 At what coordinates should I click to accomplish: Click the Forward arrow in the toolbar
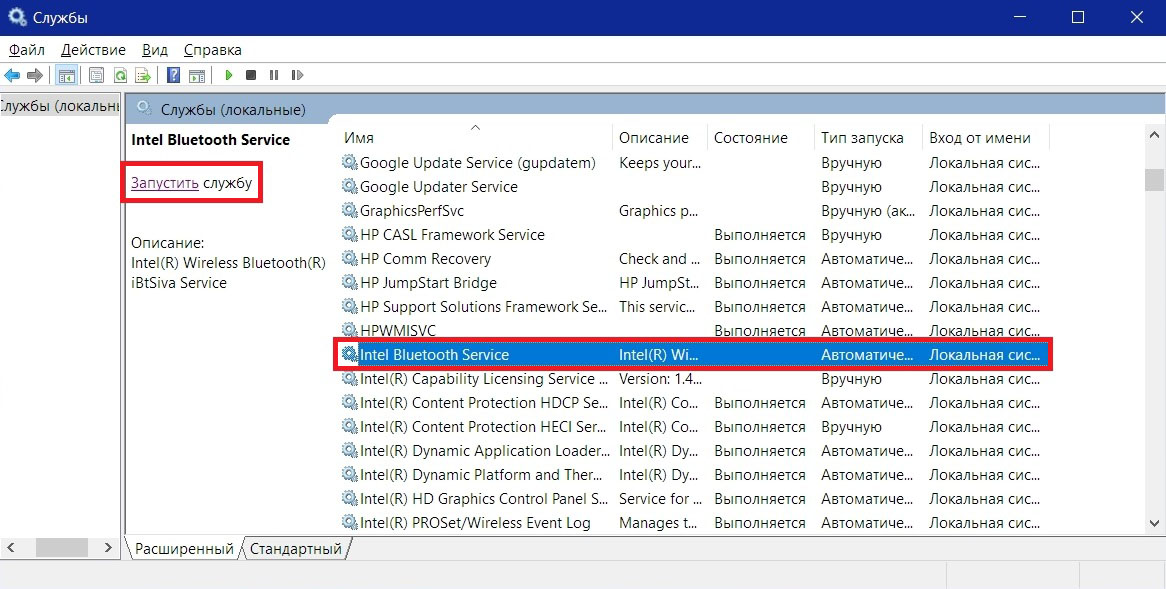(x=35, y=75)
